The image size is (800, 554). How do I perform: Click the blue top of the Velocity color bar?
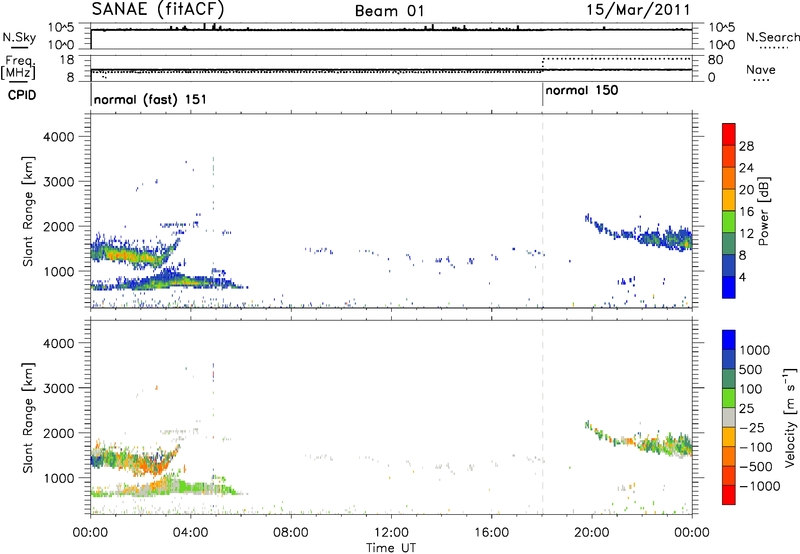click(729, 339)
